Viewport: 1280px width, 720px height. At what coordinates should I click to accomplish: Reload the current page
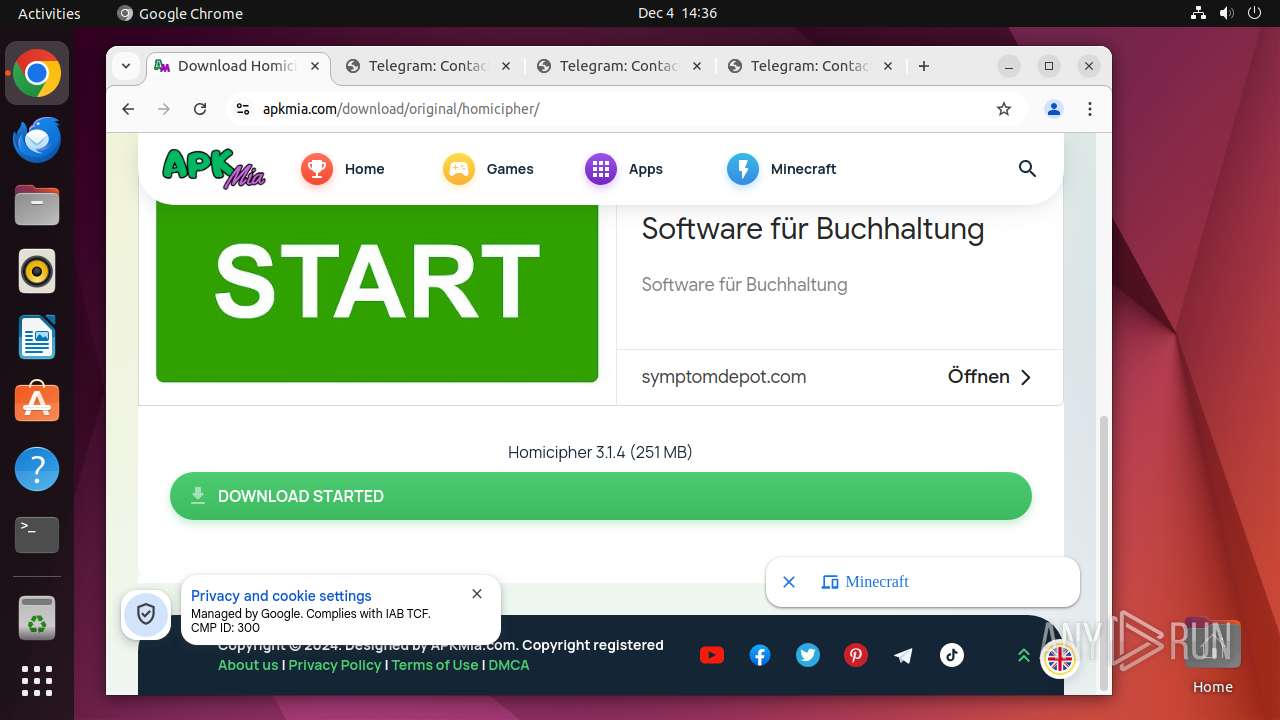click(200, 109)
